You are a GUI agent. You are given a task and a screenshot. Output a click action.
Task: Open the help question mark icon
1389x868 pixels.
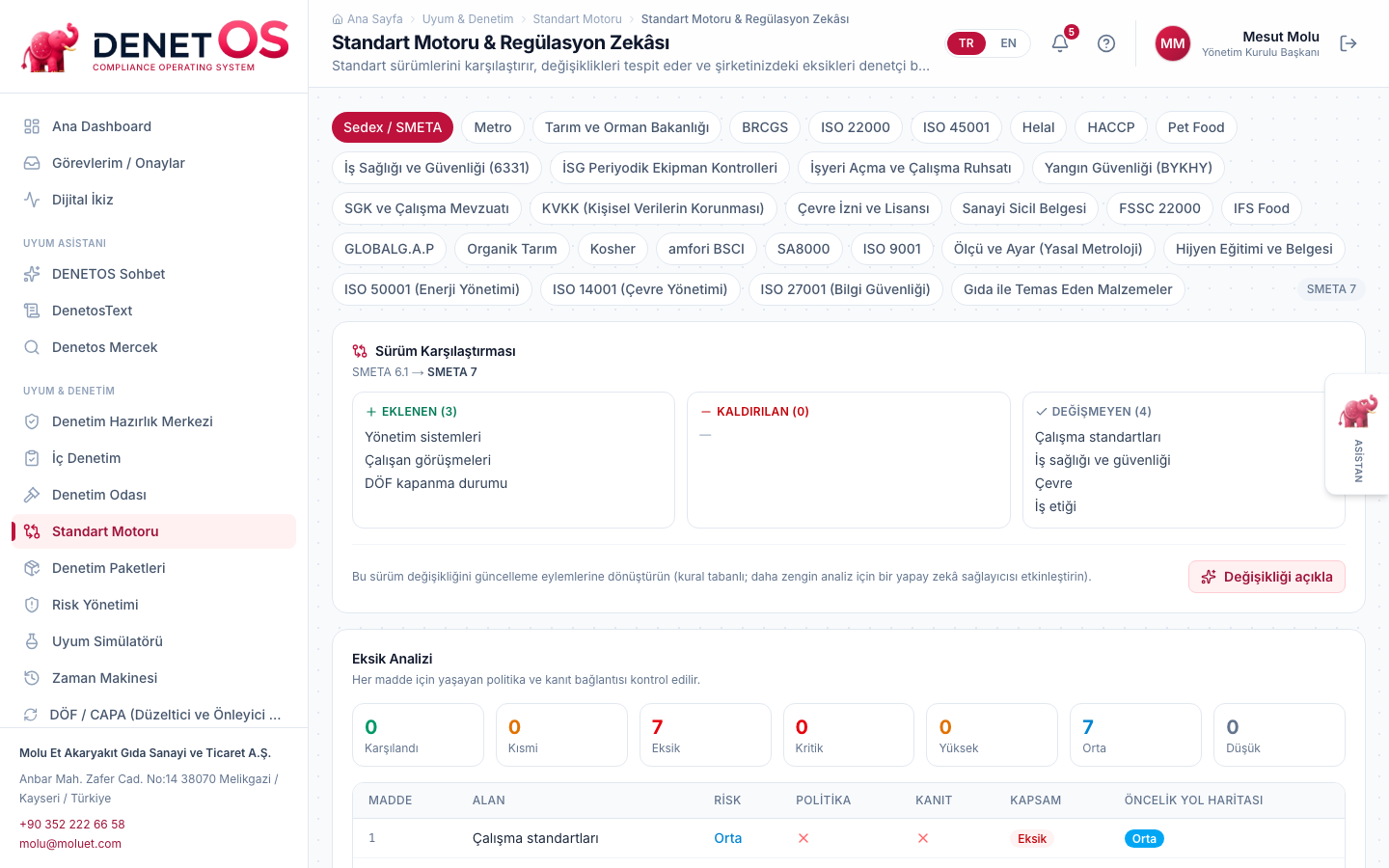pos(1106,43)
